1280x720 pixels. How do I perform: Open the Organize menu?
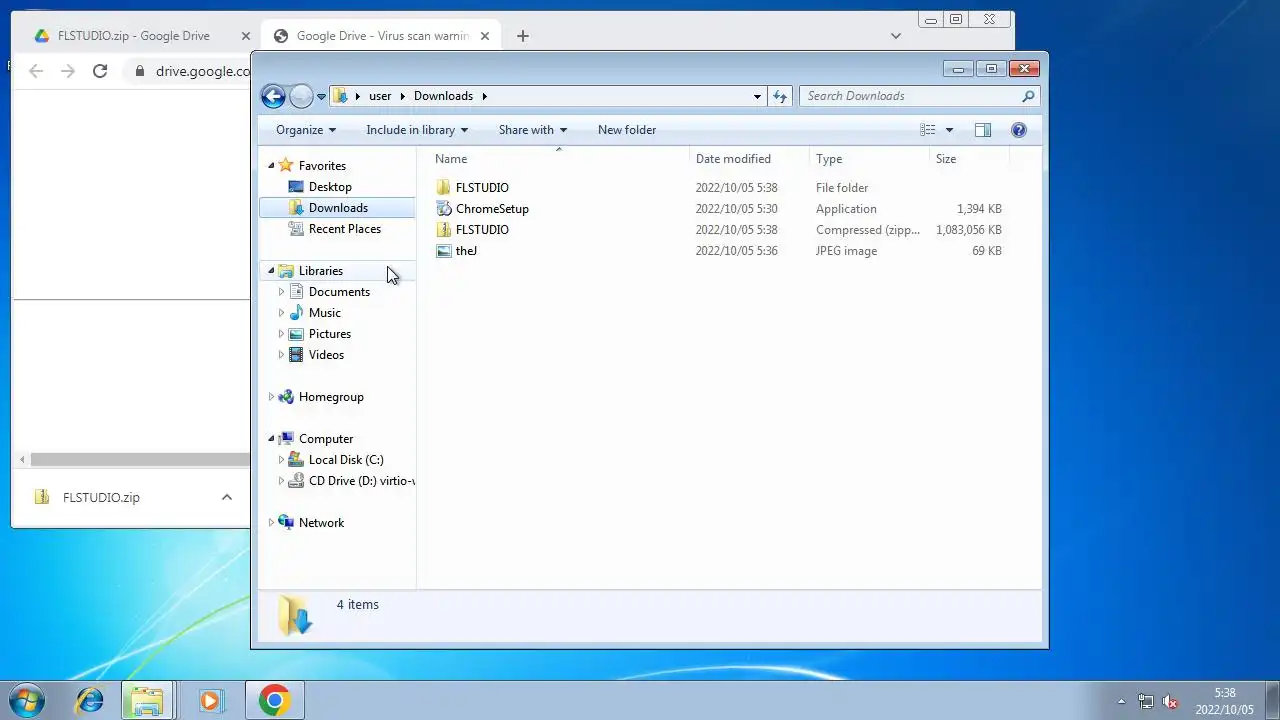(306, 130)
